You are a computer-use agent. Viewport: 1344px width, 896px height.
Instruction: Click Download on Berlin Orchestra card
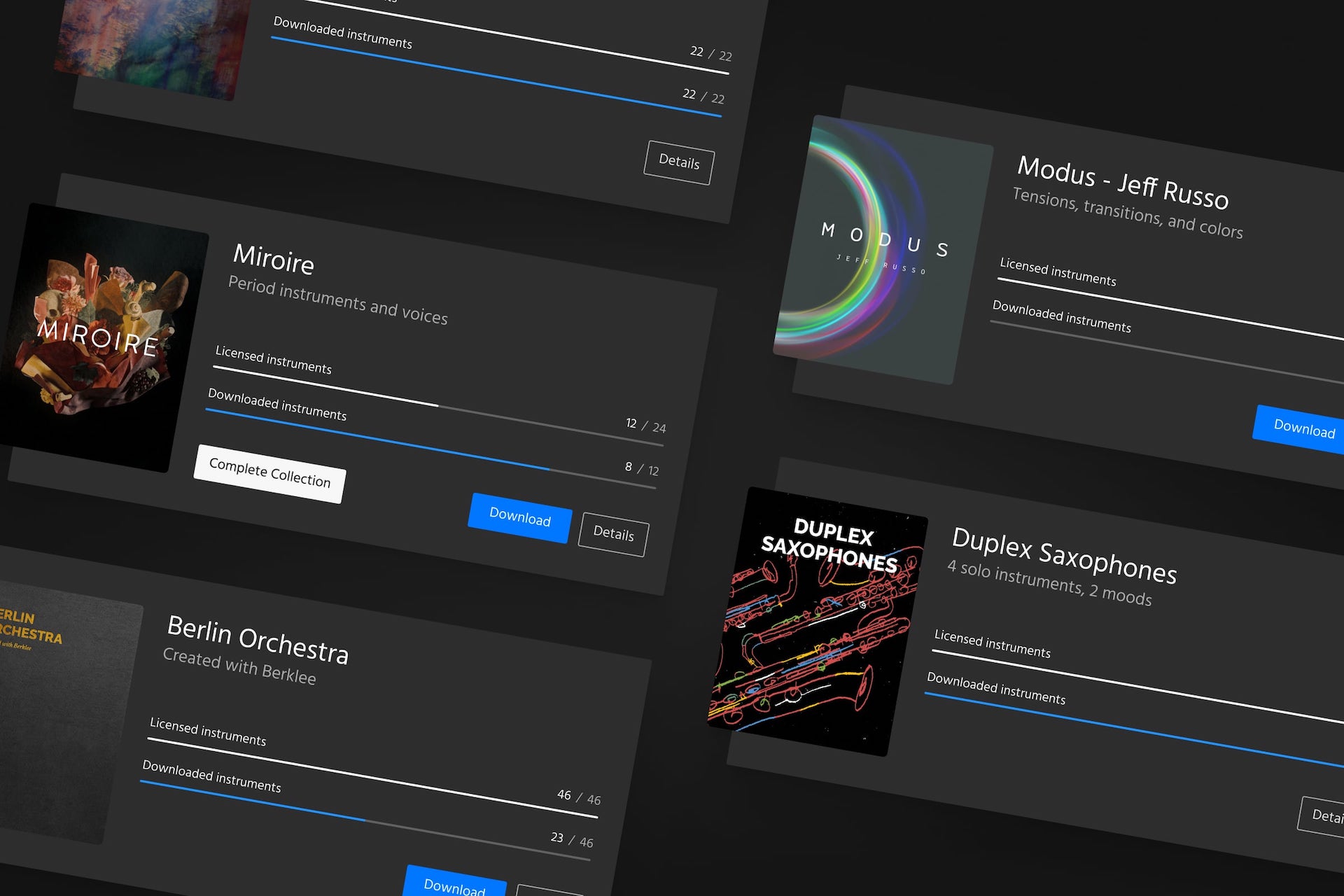point(455,884)
